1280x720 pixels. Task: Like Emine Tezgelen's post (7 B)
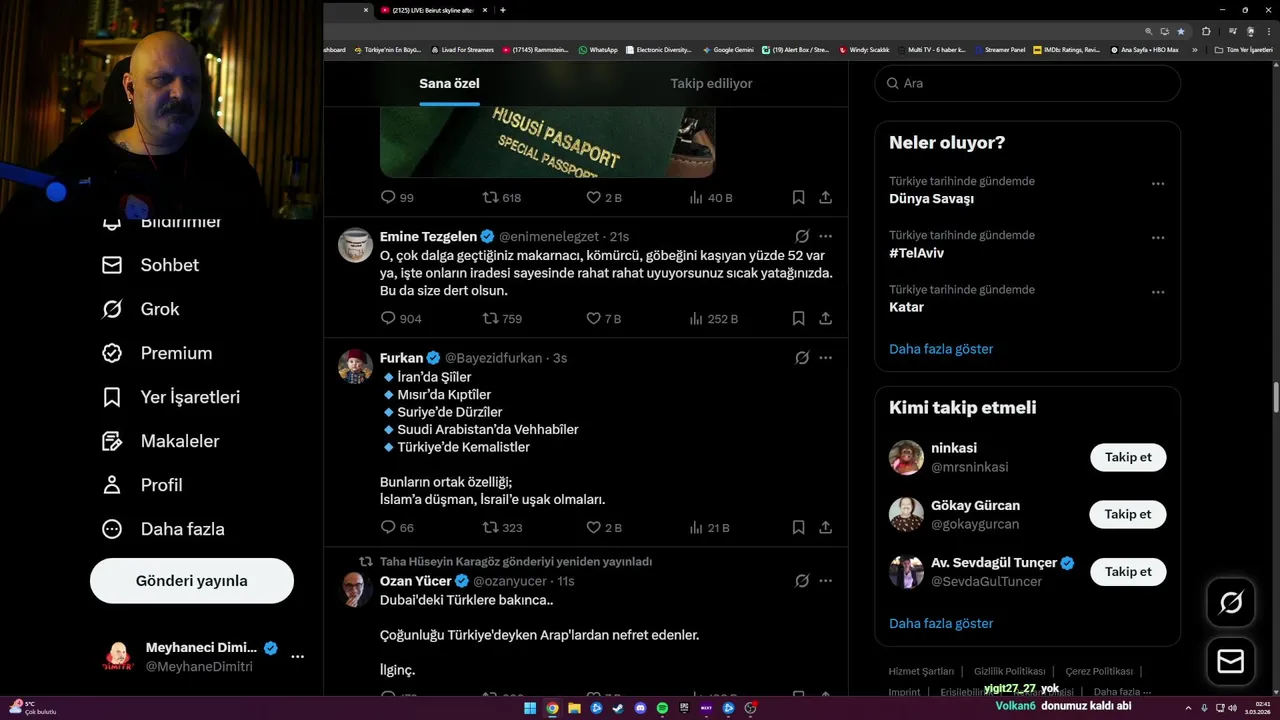[604, 319]
